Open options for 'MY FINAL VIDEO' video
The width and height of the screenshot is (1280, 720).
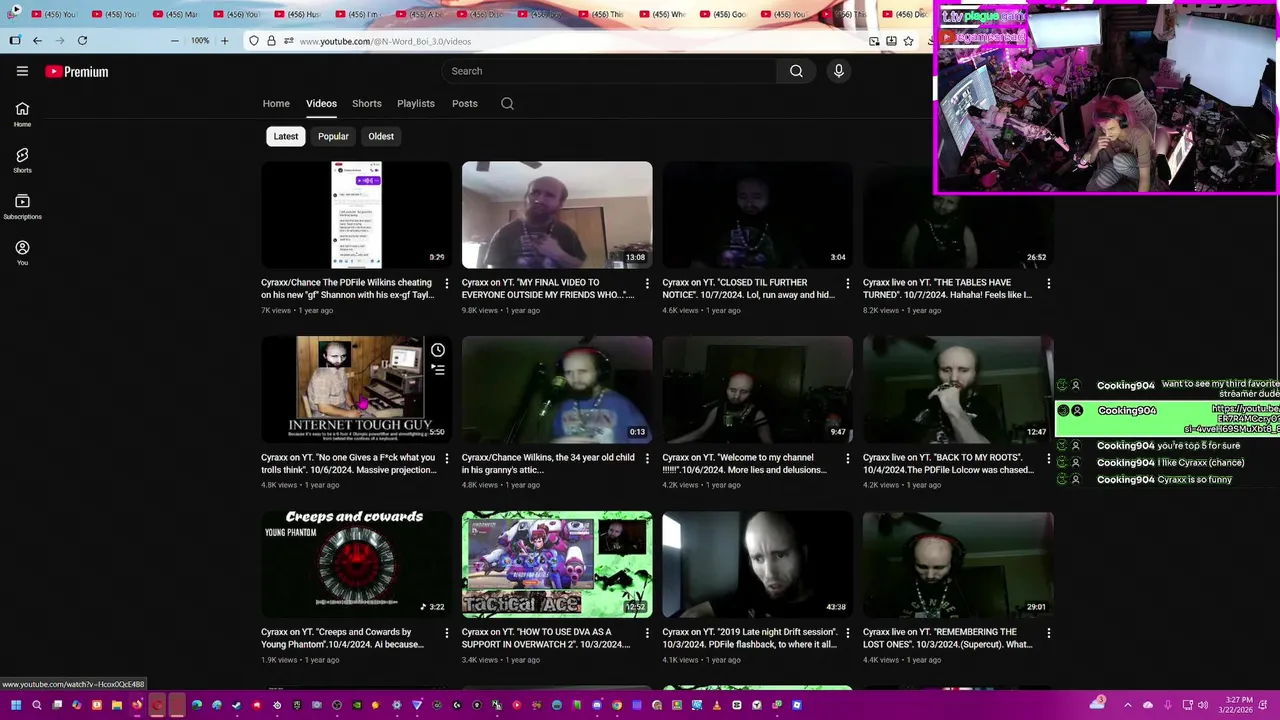(647, 284)
